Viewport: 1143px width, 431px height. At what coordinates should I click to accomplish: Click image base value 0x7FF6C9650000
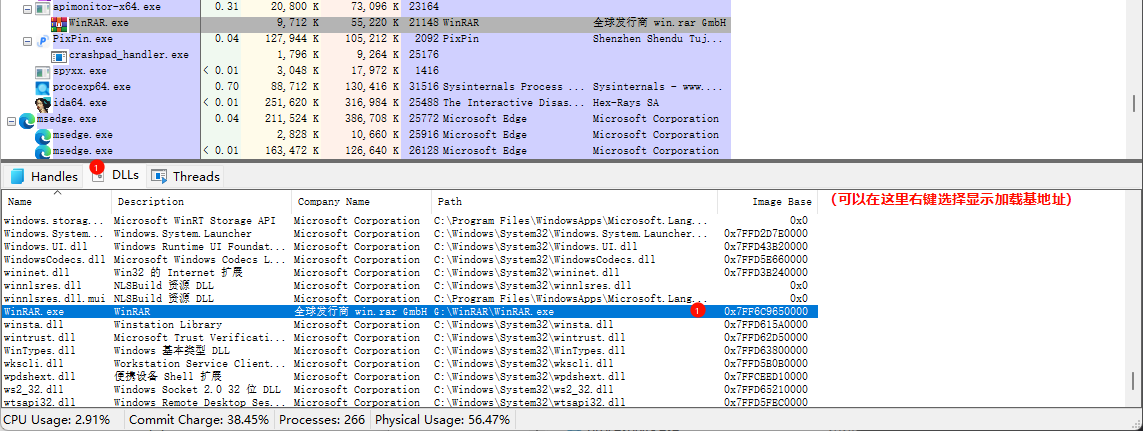pyautogui.click(x=765, y=311)
